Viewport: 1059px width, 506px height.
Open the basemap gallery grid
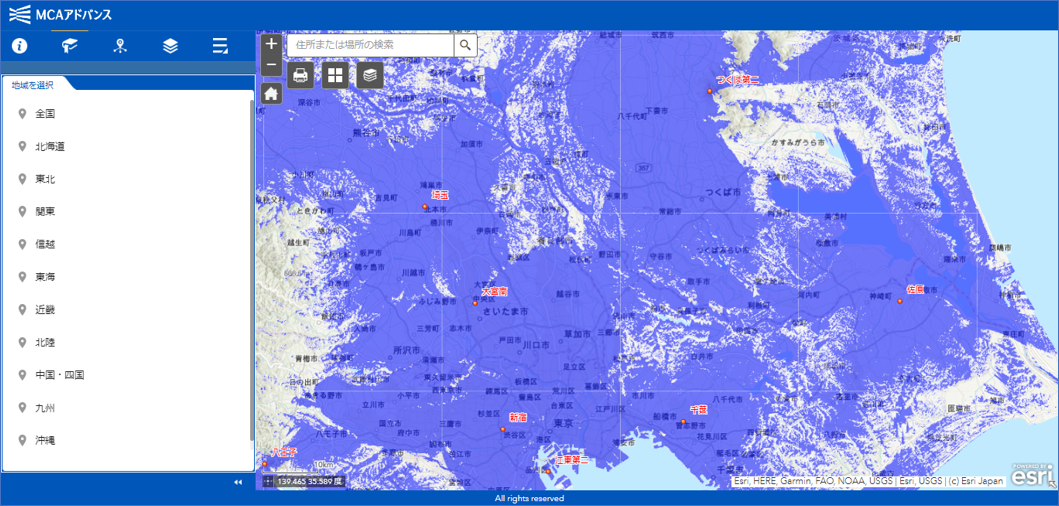(335, 75)
